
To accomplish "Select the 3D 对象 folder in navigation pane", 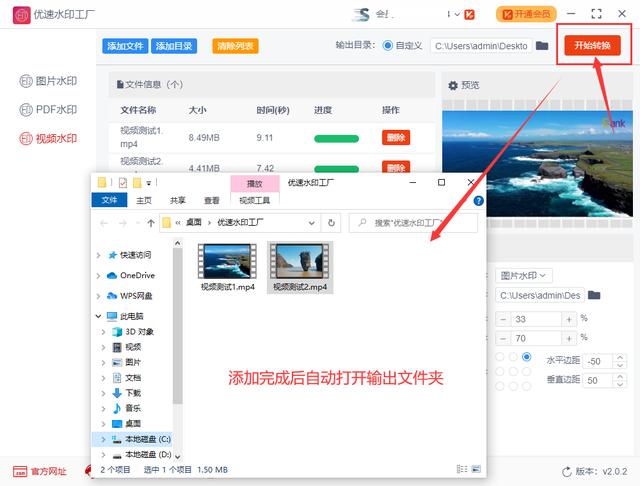I will click(x=133, y=331).
